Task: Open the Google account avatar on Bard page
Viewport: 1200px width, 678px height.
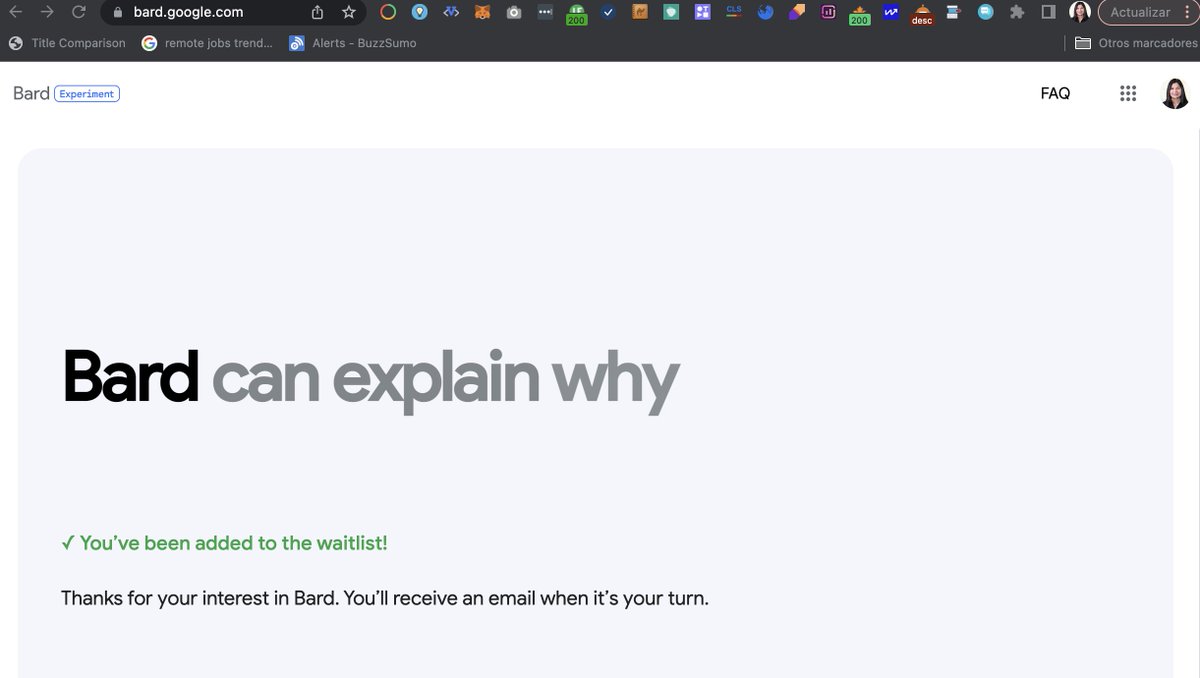Action: coord(1175,93)
